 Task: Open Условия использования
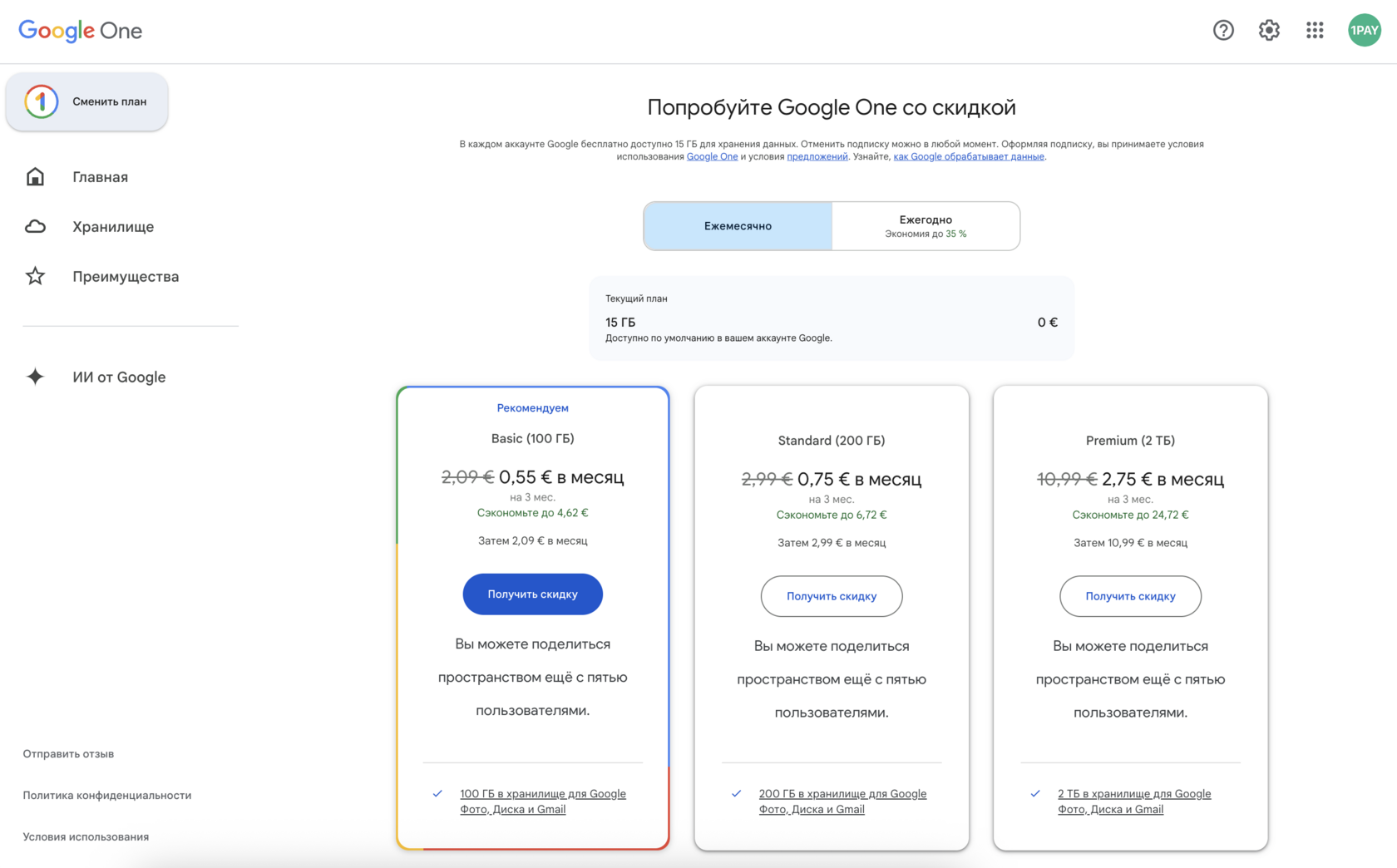click(86, 837)
